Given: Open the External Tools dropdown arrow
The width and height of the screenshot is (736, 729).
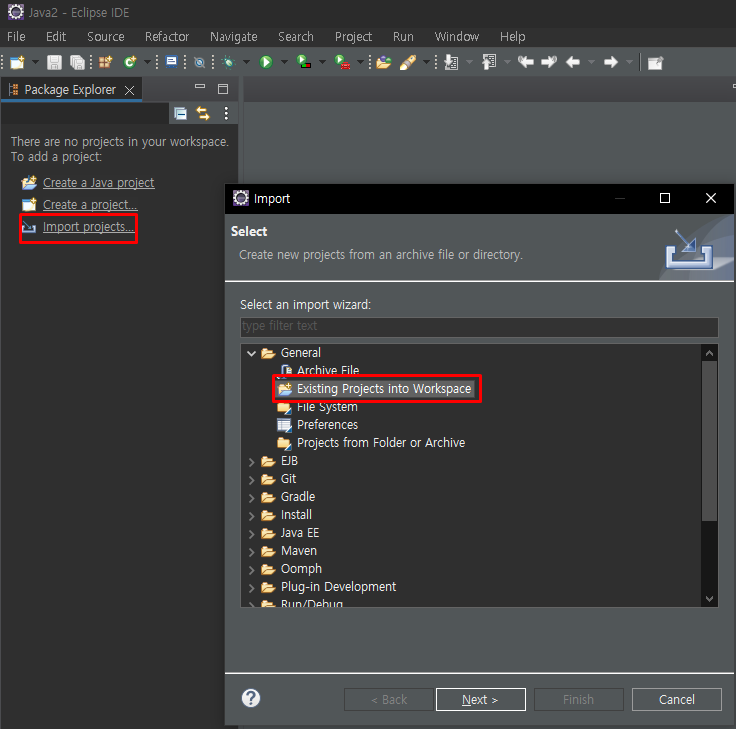Looking at the screenshot, I should [360, 62].
